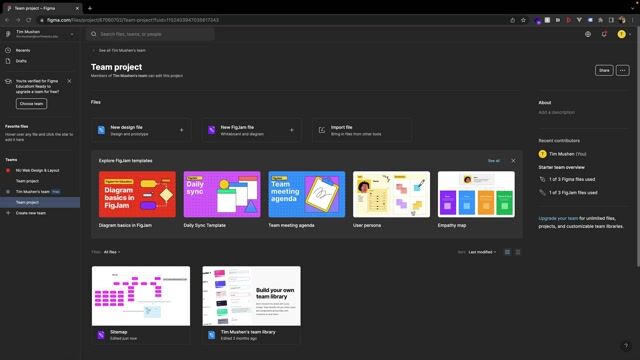Click the Import file icon
This screenshot has width=640, height=360.
(322, 130)
